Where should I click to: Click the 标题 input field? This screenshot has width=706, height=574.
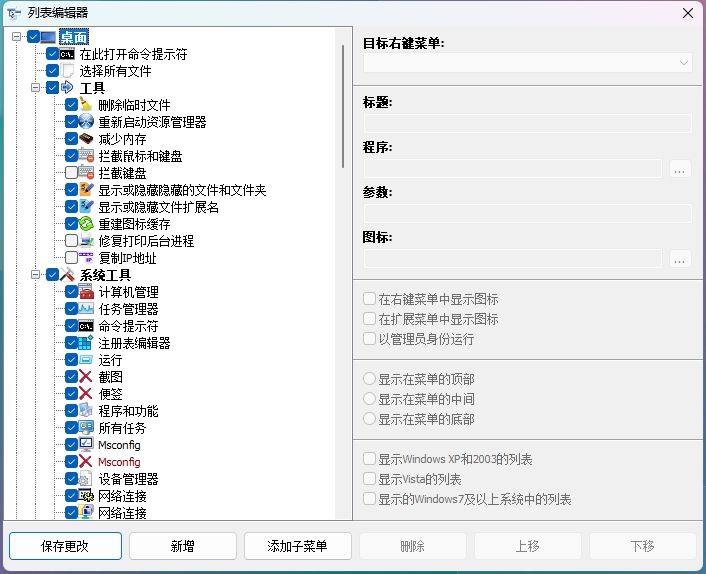527,123
